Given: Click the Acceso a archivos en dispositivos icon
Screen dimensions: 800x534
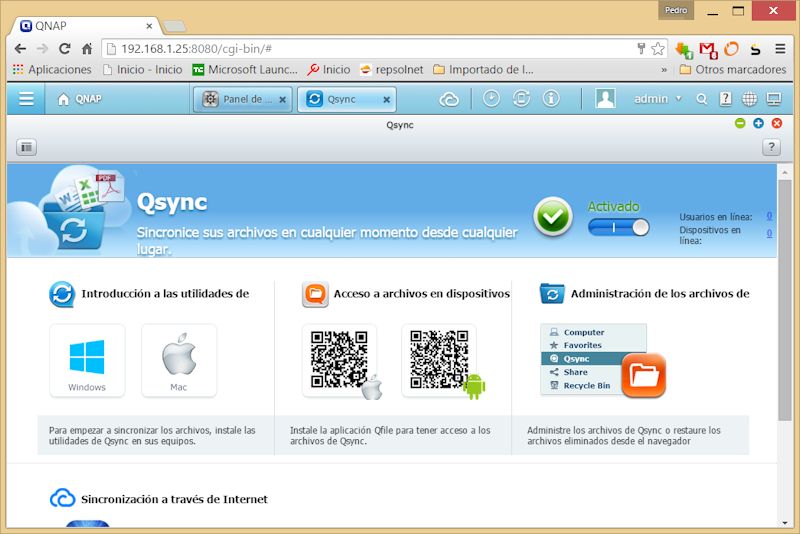Looking at the screenshot, I should pyautogui.click(x=315, y=294).
